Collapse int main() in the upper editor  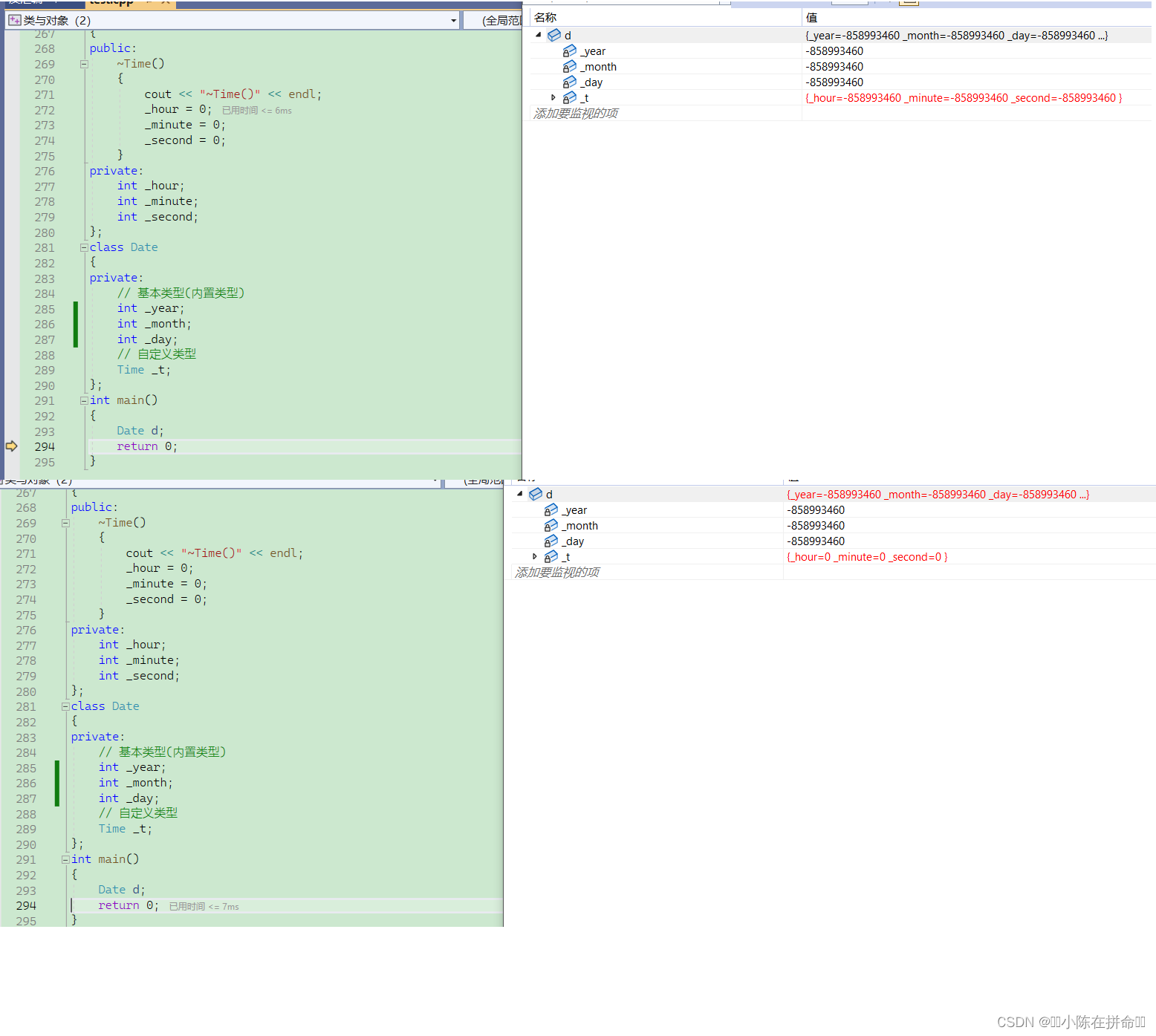(x=84, y=400)
